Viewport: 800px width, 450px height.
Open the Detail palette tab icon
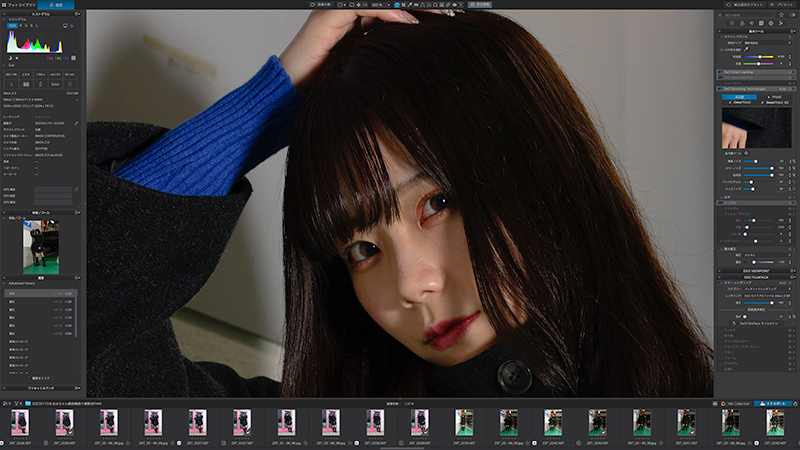click(x=752, y=23)
